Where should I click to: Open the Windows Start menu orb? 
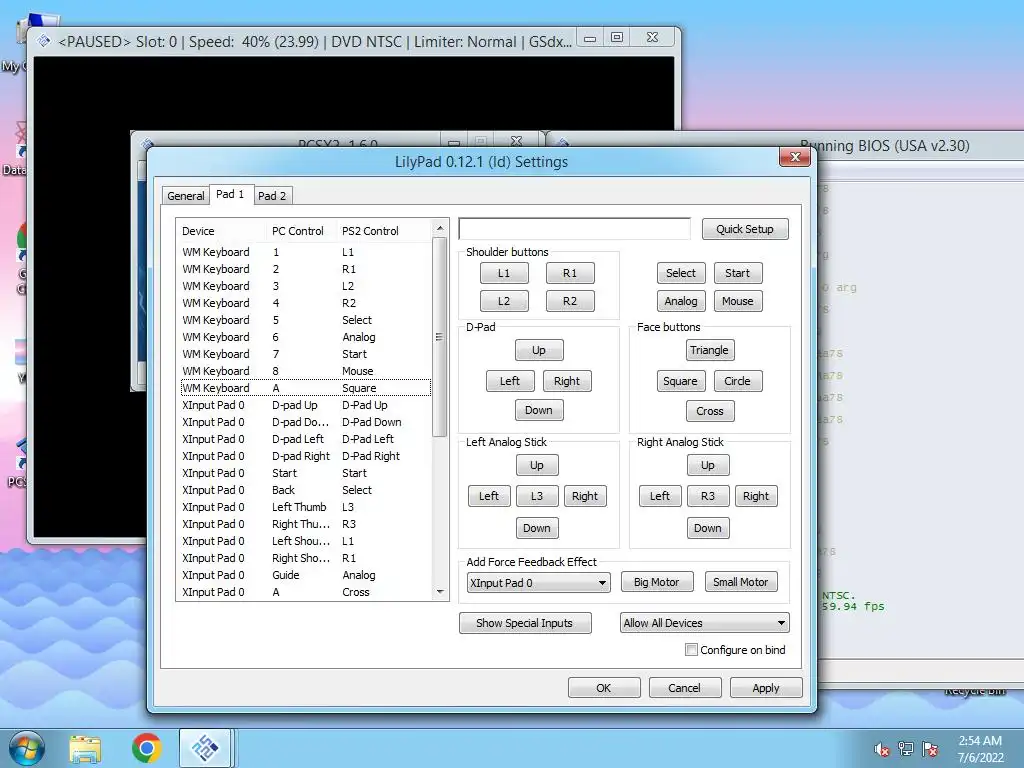[27, 748]
